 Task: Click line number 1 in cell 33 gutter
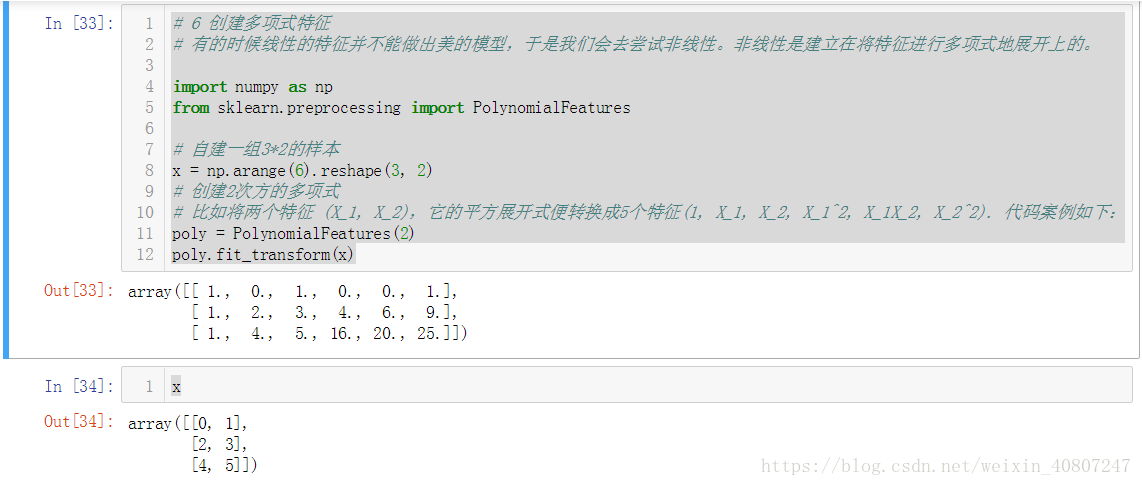coord(149,23)
